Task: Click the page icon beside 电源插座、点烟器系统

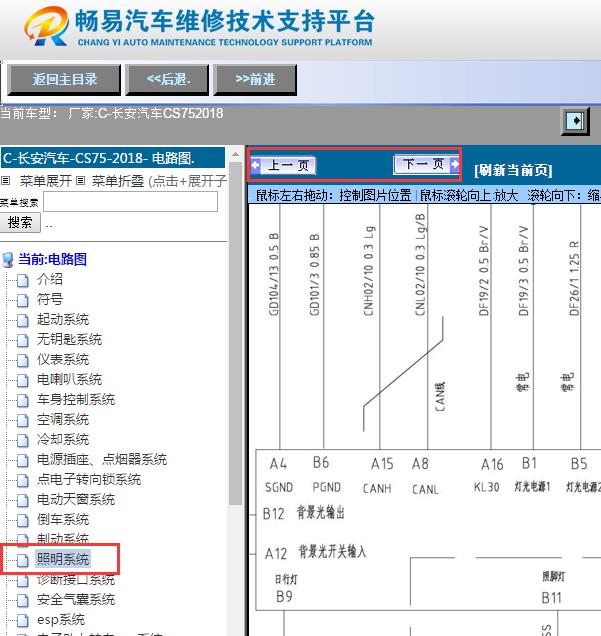Action: (x=23, y=460)
